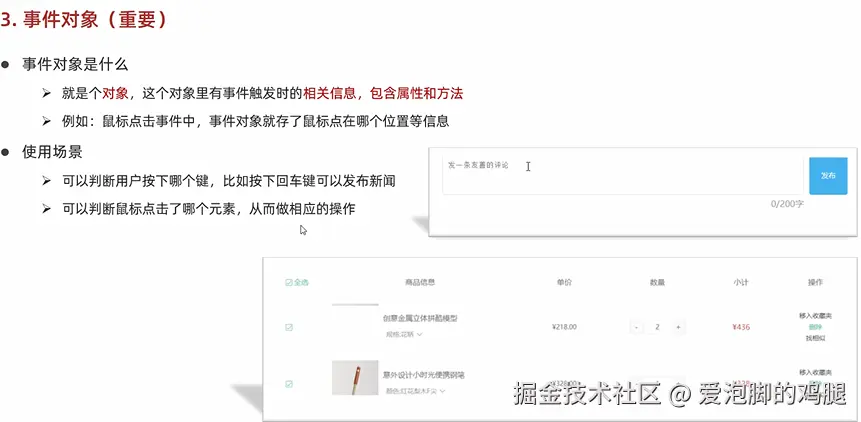Click the 小计 column header
Image resolution: width=861 pixels, height=422 pixels.
point(741,283)
